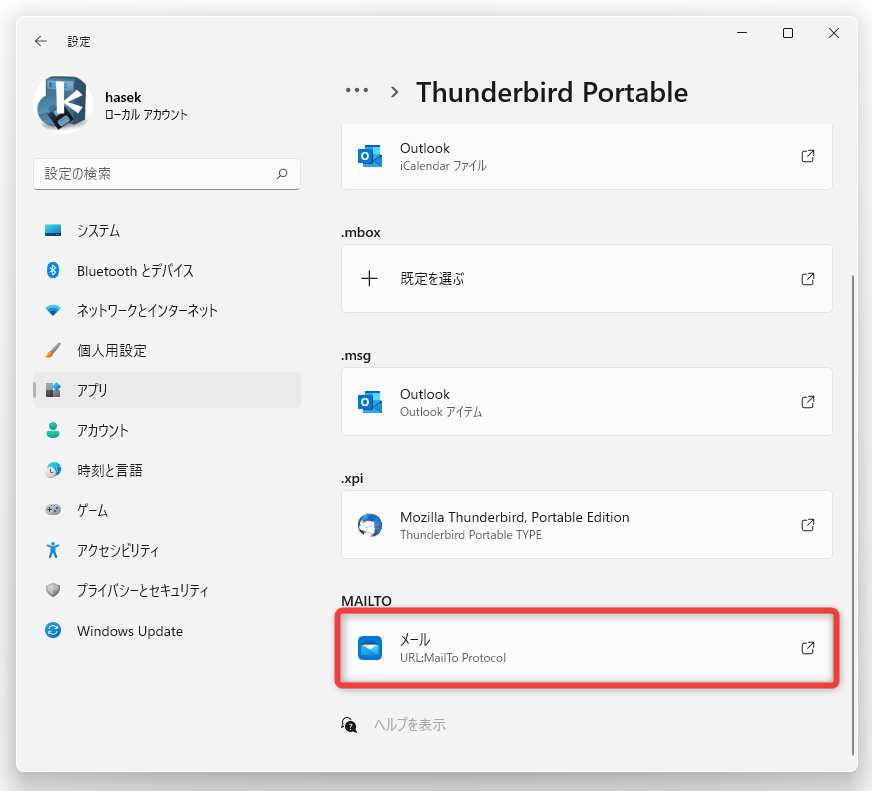Open the .xpi Mozilla Thunderbird entry
Image resolution: width=872 pixels, height=791 pixels.
pos(587,525)
